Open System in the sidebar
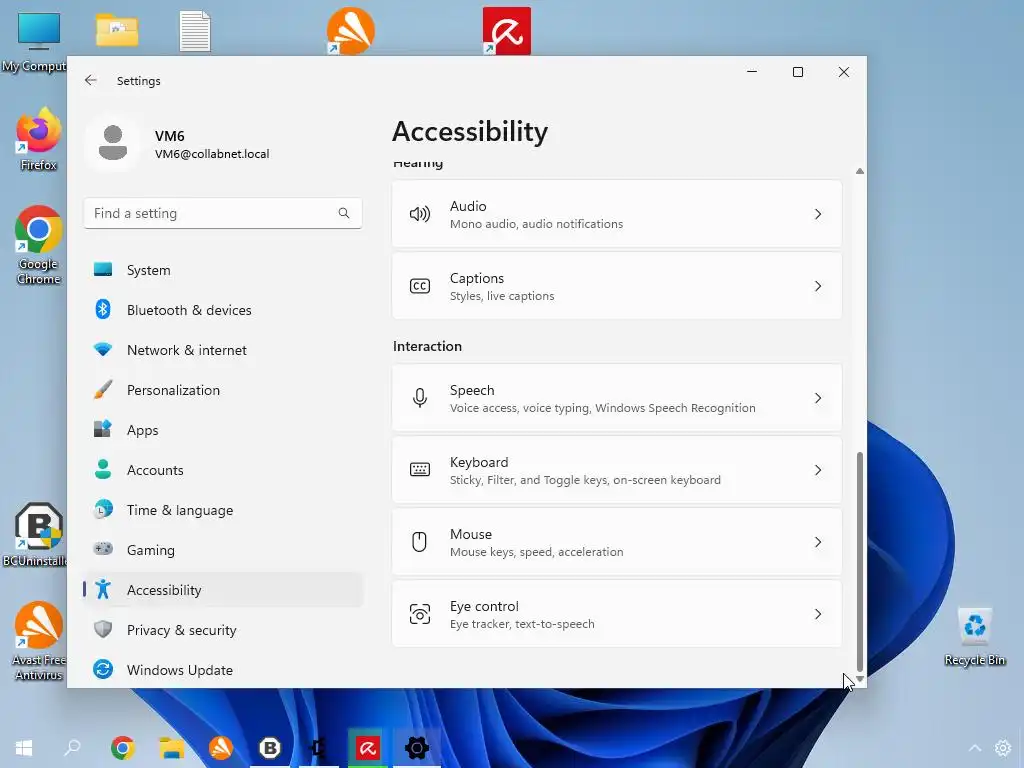 [223, 270]
